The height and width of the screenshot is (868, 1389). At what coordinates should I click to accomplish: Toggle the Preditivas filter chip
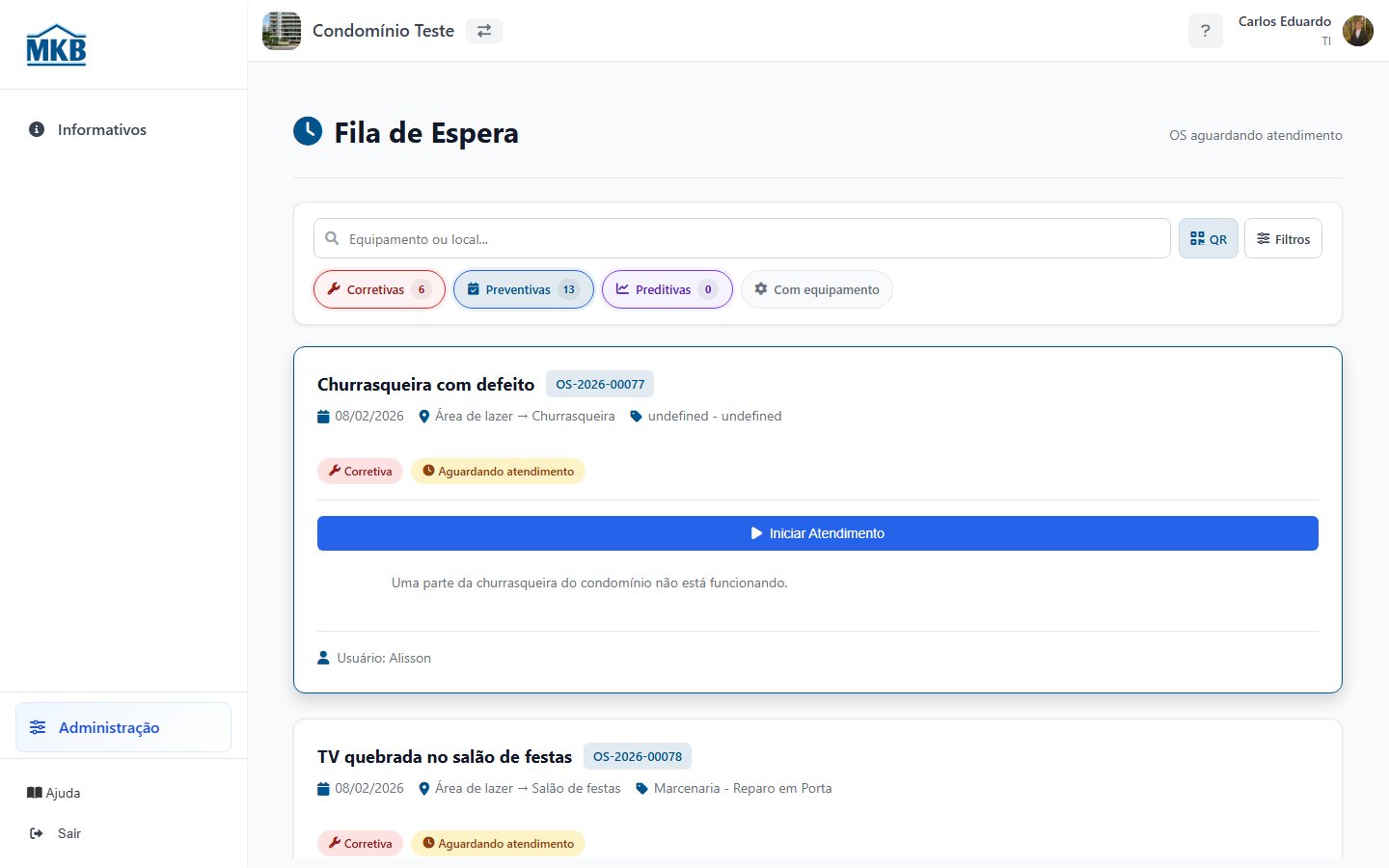[667, 289]
